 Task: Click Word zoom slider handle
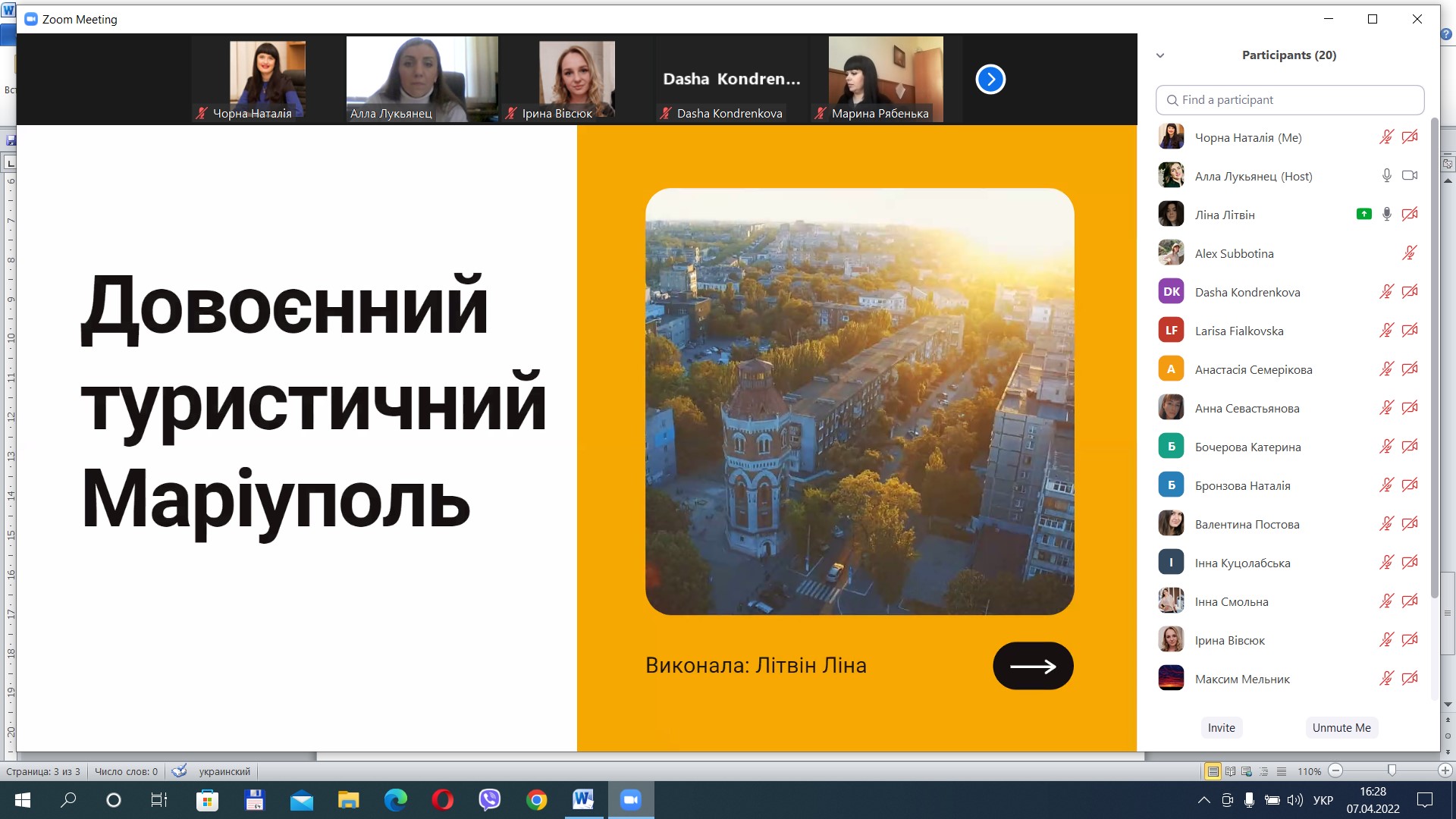coord(1392,770)
